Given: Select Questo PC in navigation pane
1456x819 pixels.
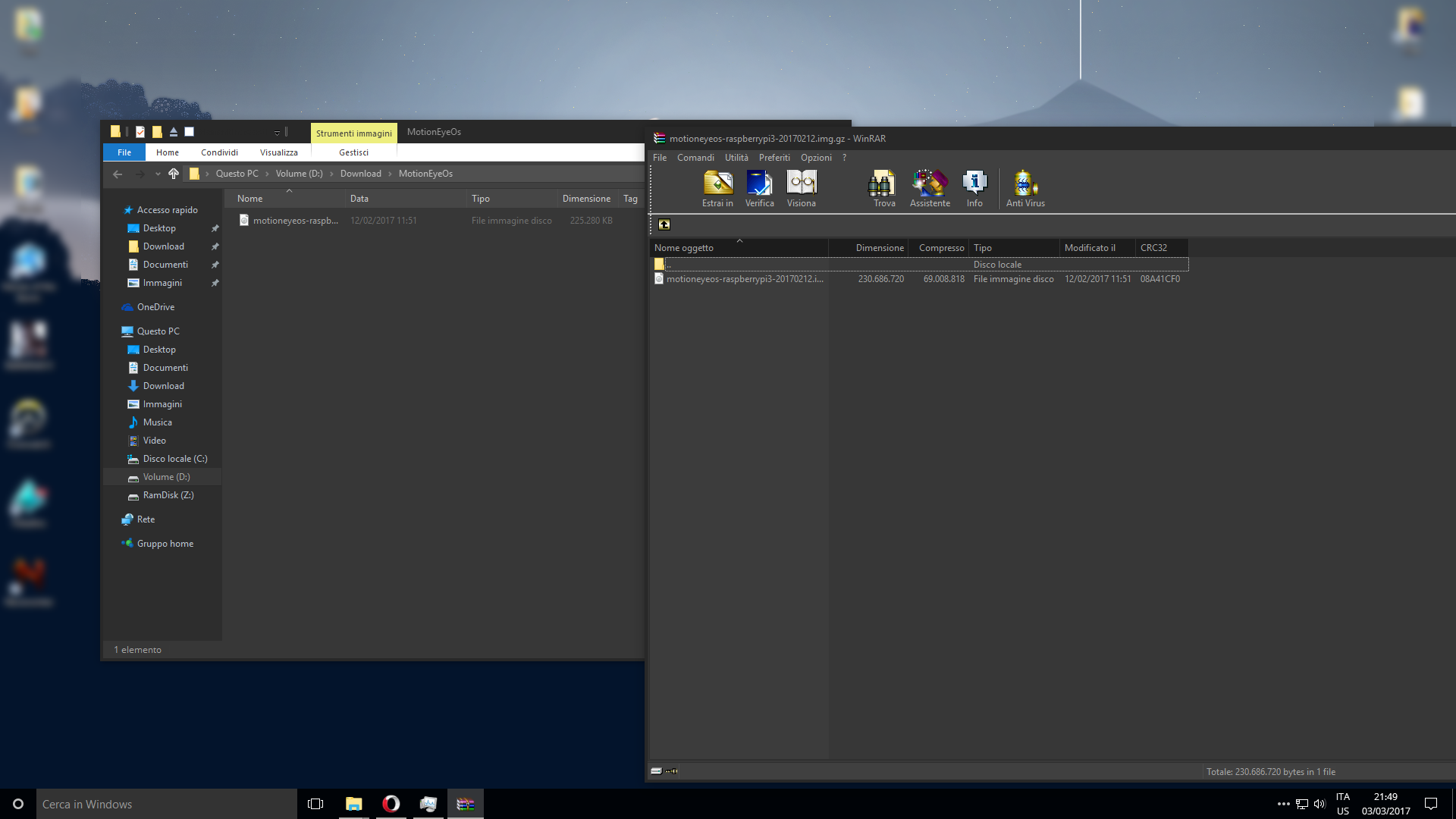Looking at the screenshot, I should click(158, 331).
